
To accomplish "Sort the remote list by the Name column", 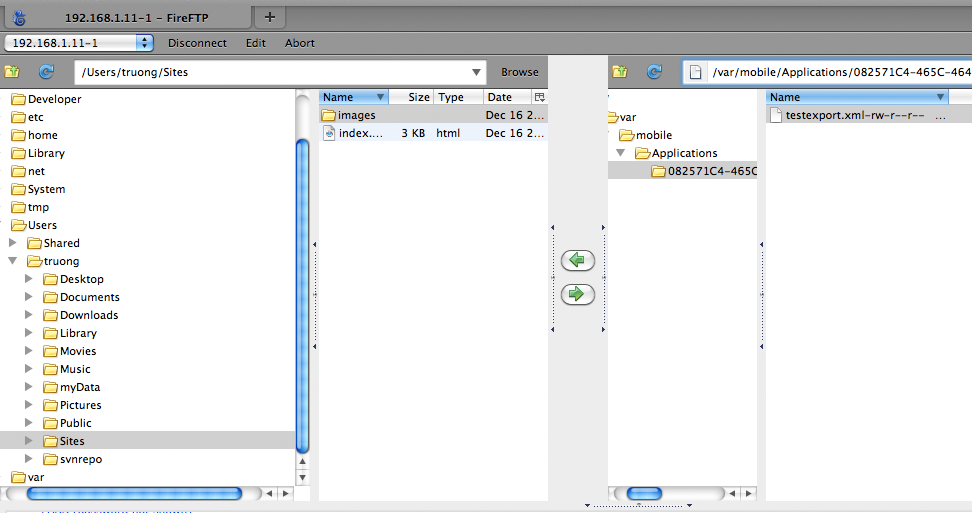I will coord(857,97).
